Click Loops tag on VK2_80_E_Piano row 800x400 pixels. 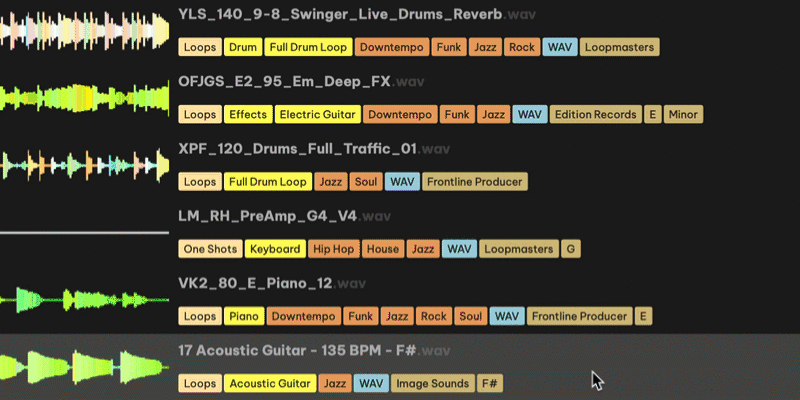pyautogui.click(x=200, y=316)
